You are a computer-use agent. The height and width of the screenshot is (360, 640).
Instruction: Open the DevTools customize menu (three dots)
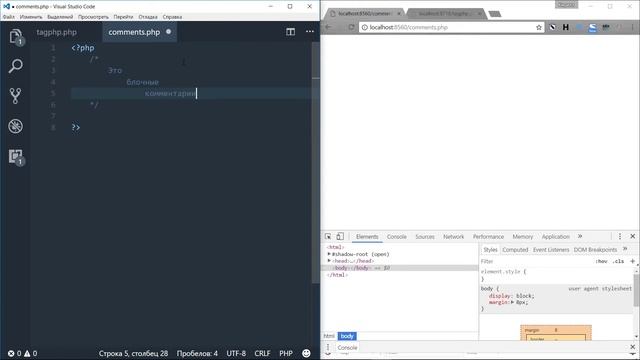(620, 236)
